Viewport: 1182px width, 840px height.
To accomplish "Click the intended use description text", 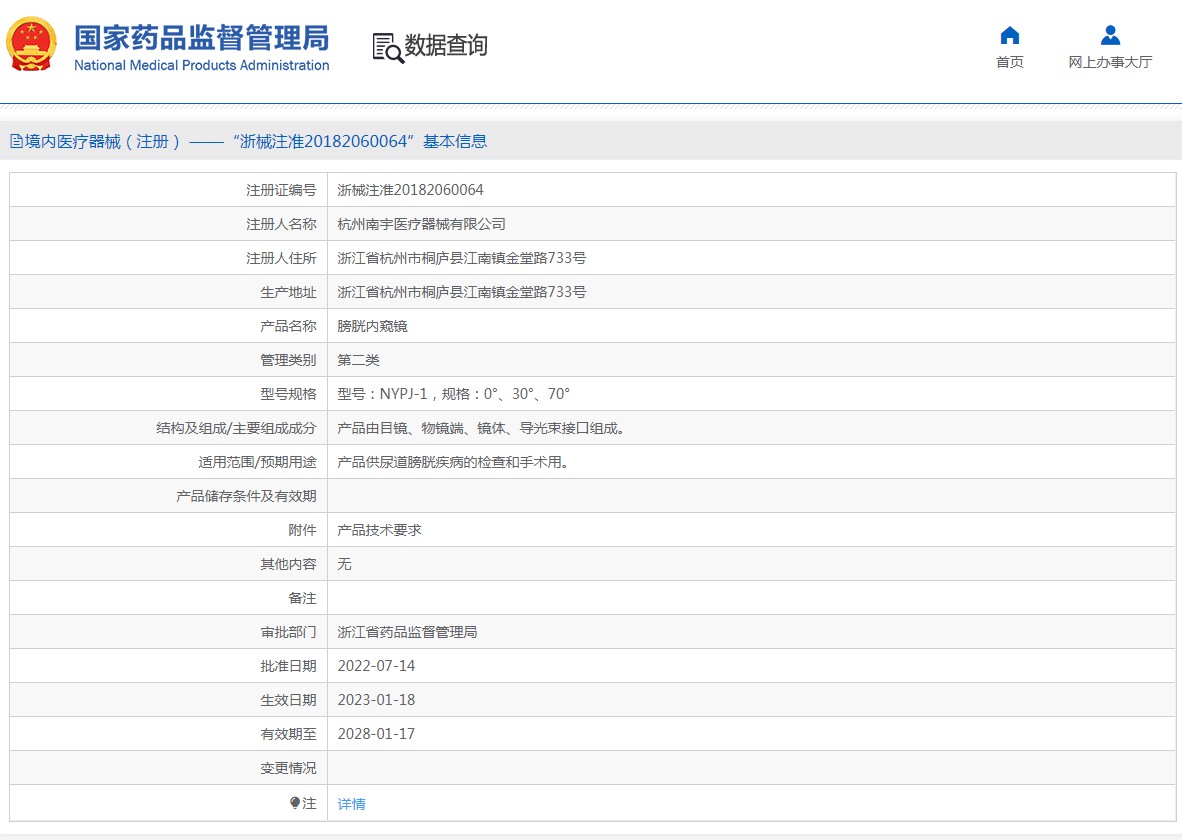I will pos(454,462).
